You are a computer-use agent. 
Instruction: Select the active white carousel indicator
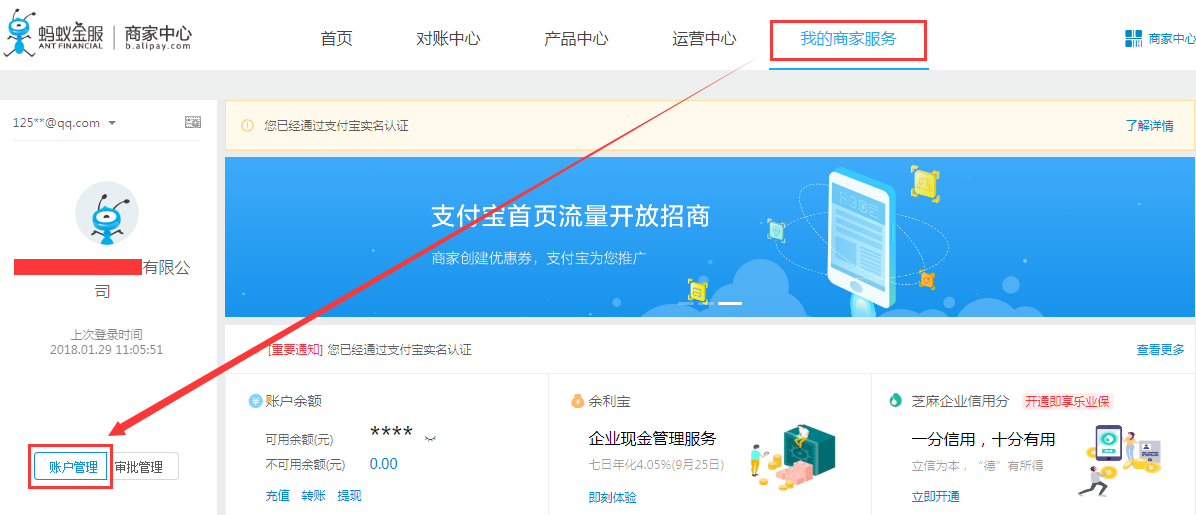[x=730, y=304]
